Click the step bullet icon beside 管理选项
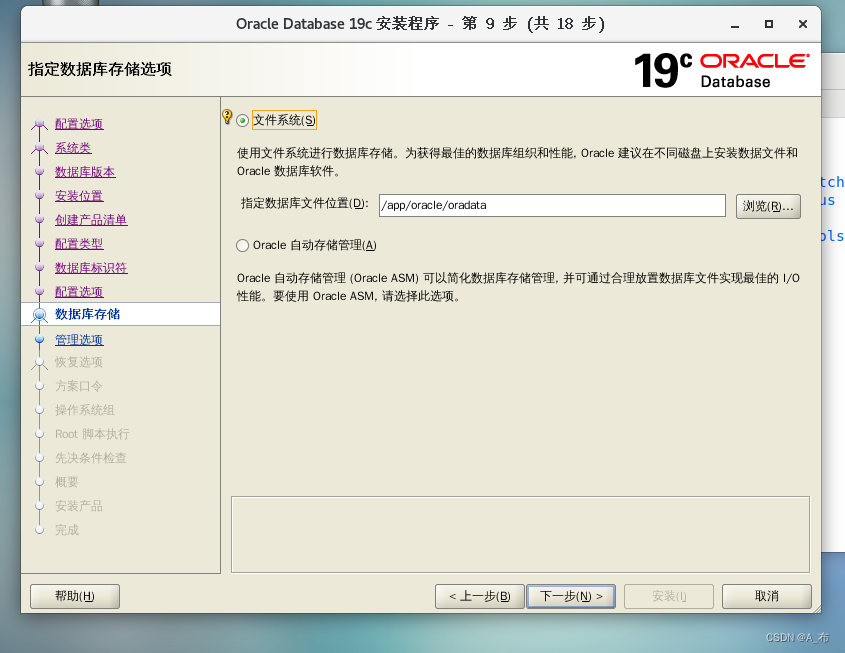This screenshot has width=845, height=653. click(39, 339)
